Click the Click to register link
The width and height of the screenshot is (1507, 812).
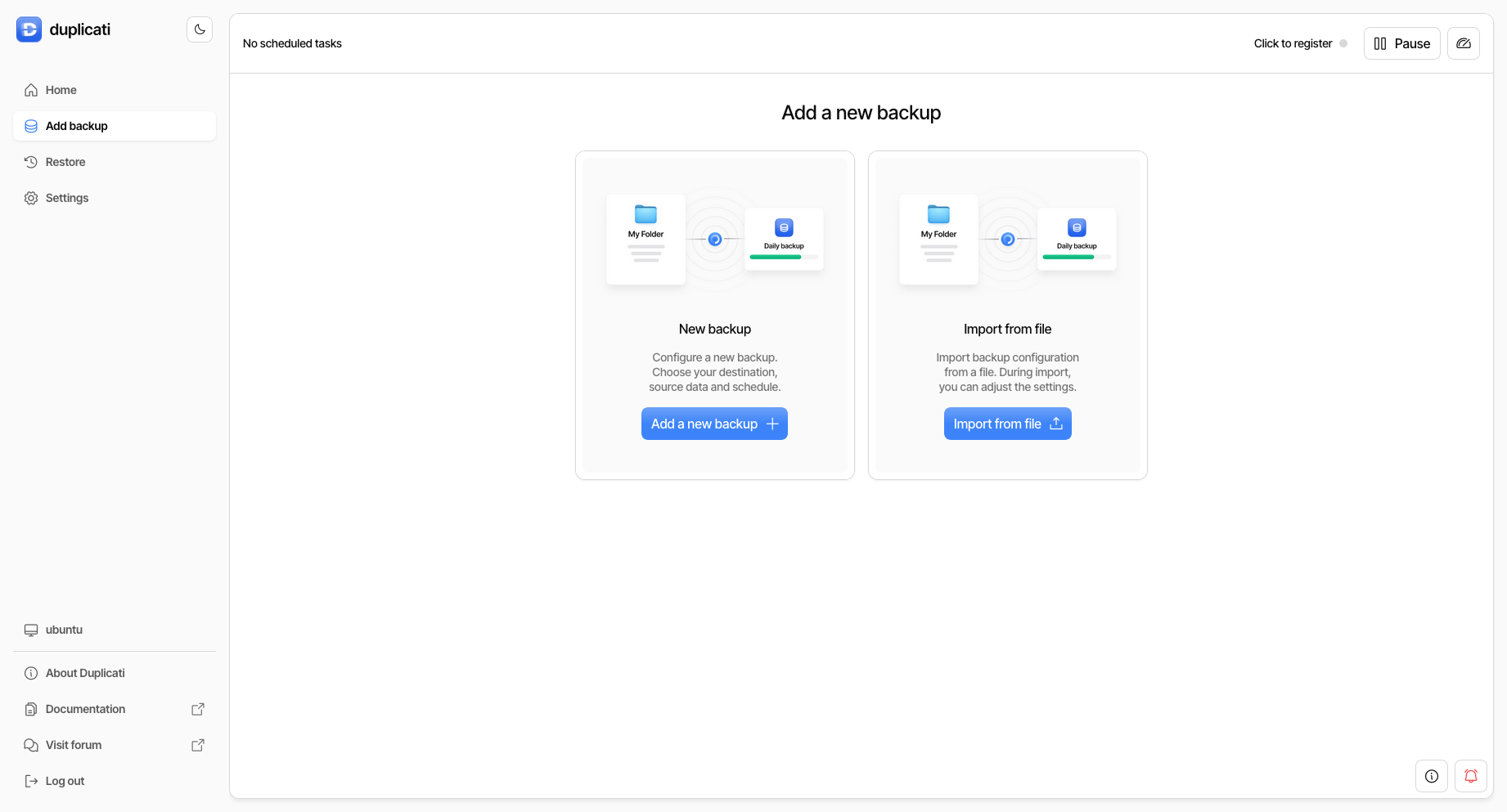1293,43
